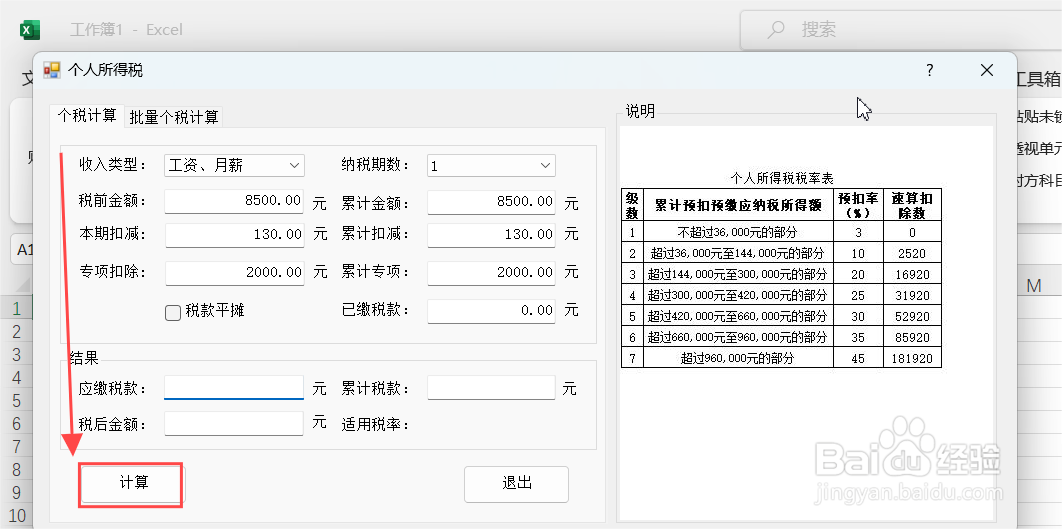Image resolution: width=1062 pixels, height=529 pixels.
Task: Click the 退出 button
Action: coord(516,484)
